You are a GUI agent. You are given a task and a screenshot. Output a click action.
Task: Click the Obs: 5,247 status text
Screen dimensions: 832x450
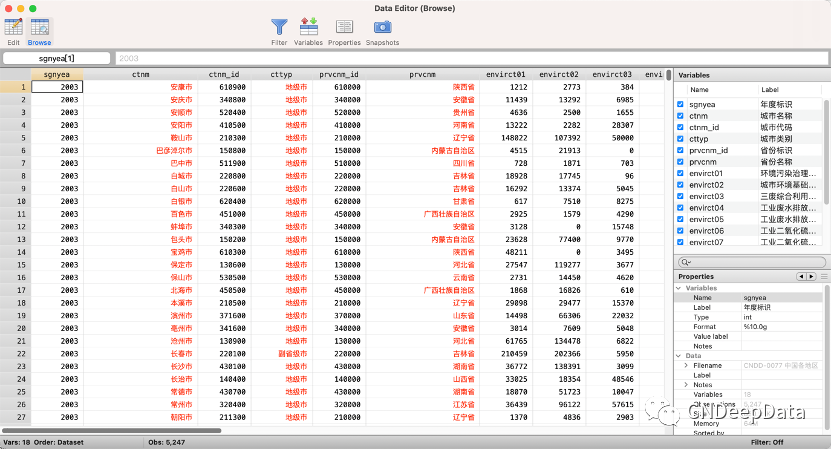167,442
